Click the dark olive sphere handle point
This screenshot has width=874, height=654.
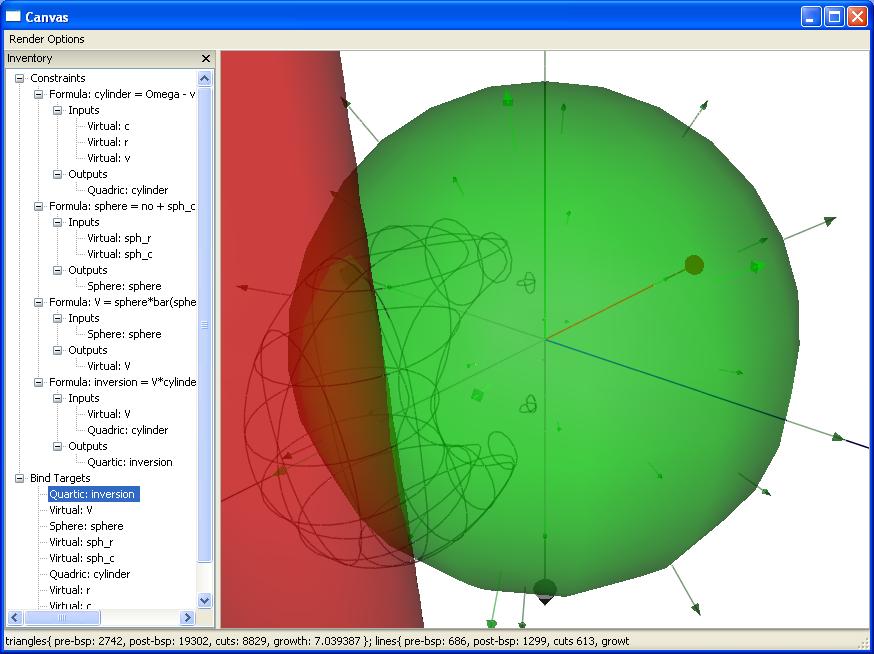coord(694,265)
